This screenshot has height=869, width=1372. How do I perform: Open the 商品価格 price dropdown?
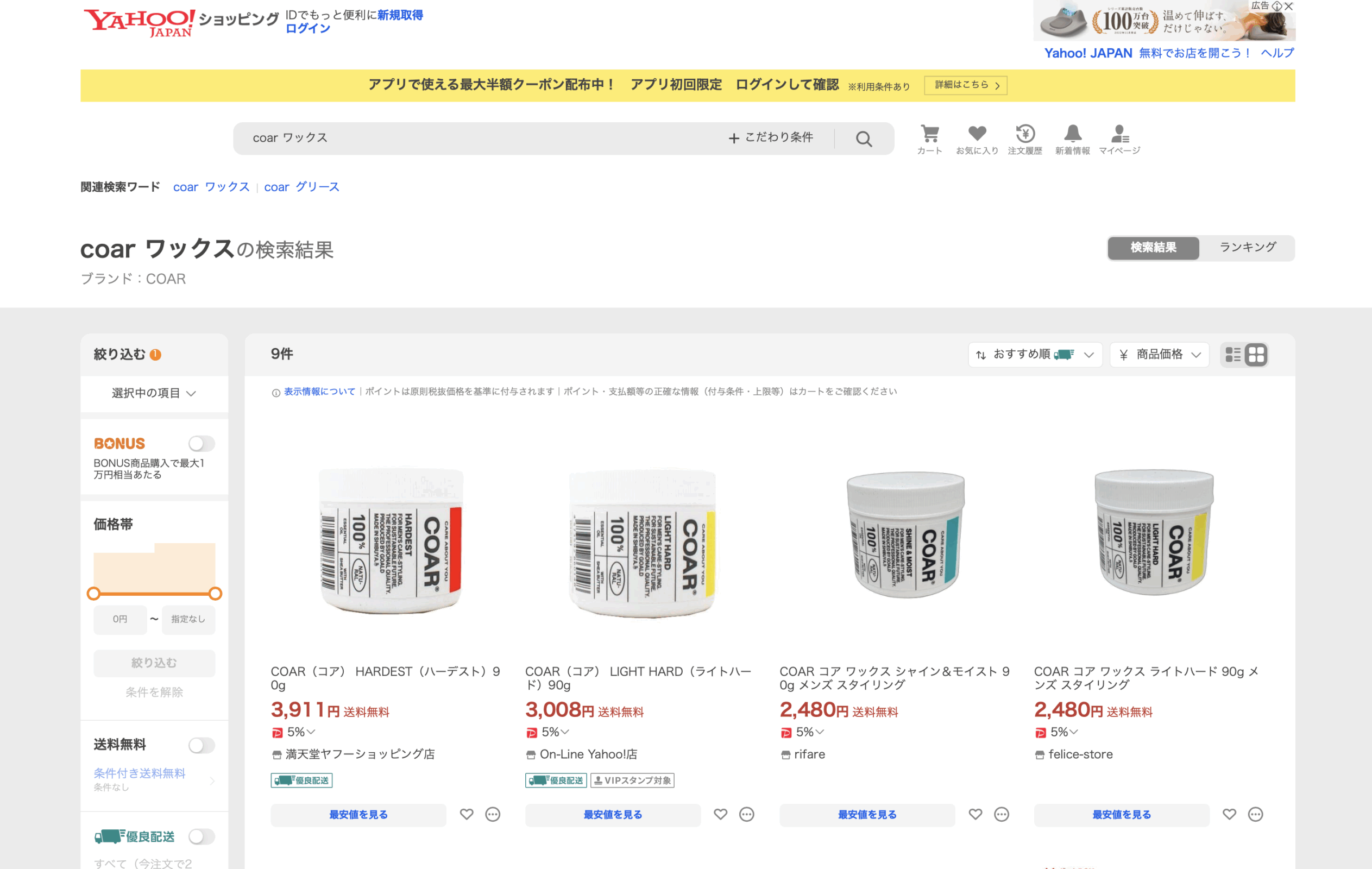tap(1159, 355)
